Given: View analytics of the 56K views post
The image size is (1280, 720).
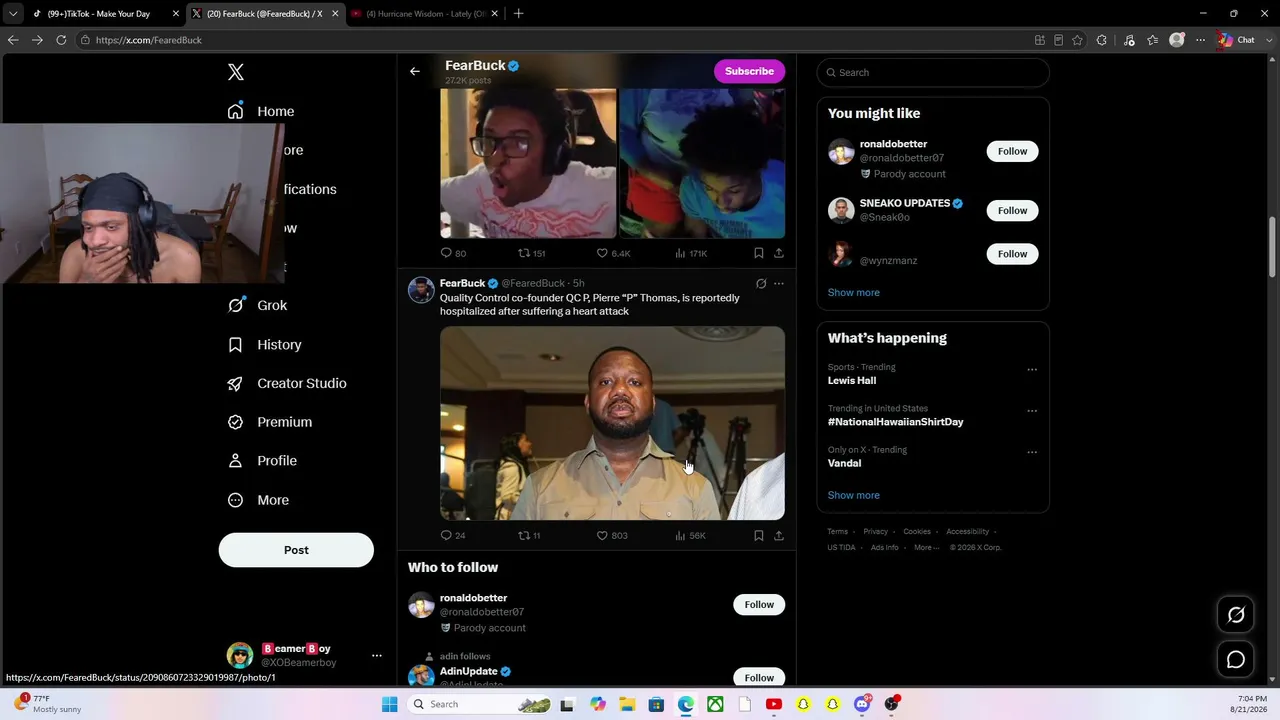Looking at the screenshot, I should (690, 535).
